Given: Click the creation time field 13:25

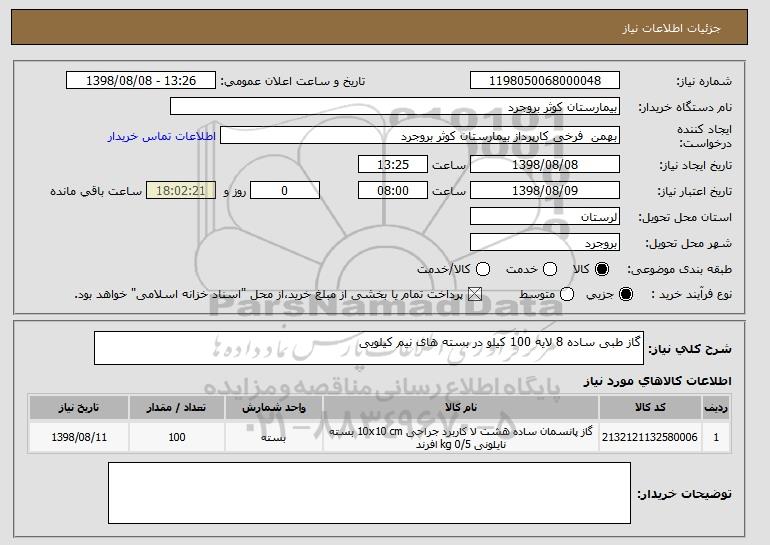Looking at the screenshot, I should [x=393, y=164].
